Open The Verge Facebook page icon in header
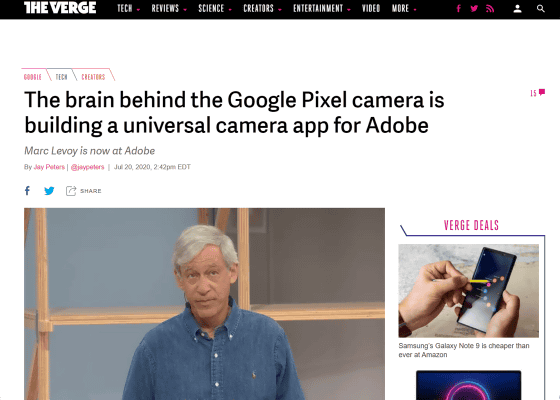The height and width of the screenshot is (400, 560). point(459,9)
